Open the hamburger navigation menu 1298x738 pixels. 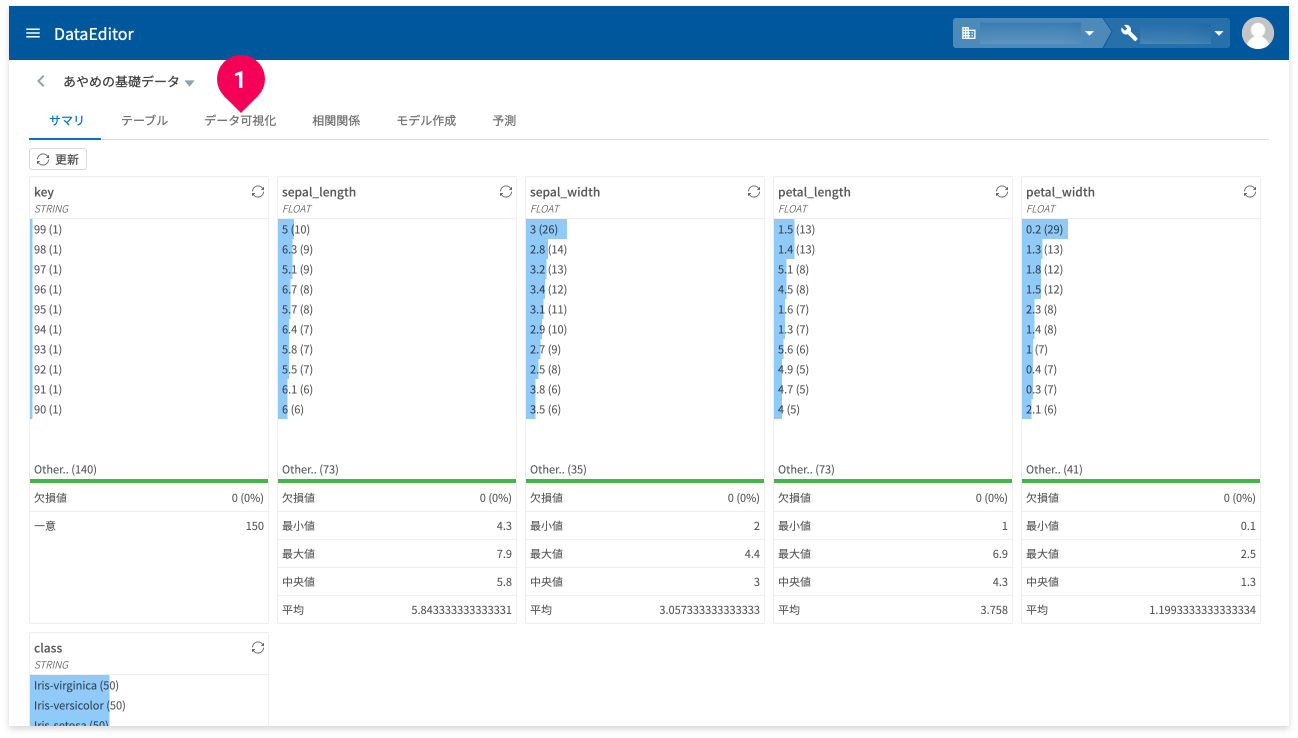[33, 33]
